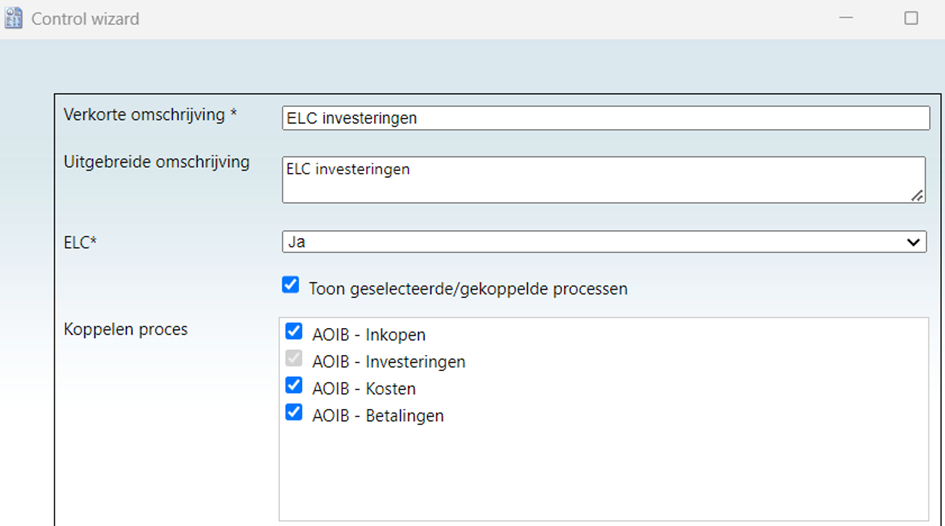This screenshot has width=945, height=526.
Task: Click the AOIB - Inkopen label text
Action: (x=369, y=335)
